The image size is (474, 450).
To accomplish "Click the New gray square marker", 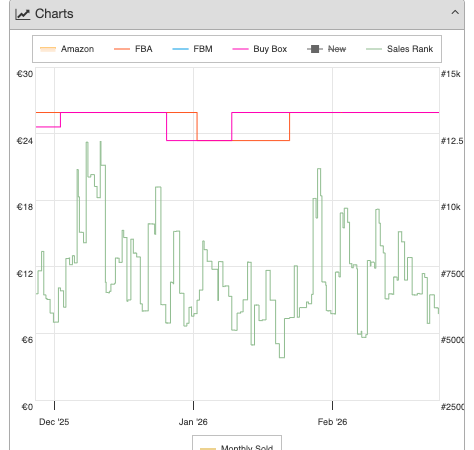I will click(x=315, y=49).
